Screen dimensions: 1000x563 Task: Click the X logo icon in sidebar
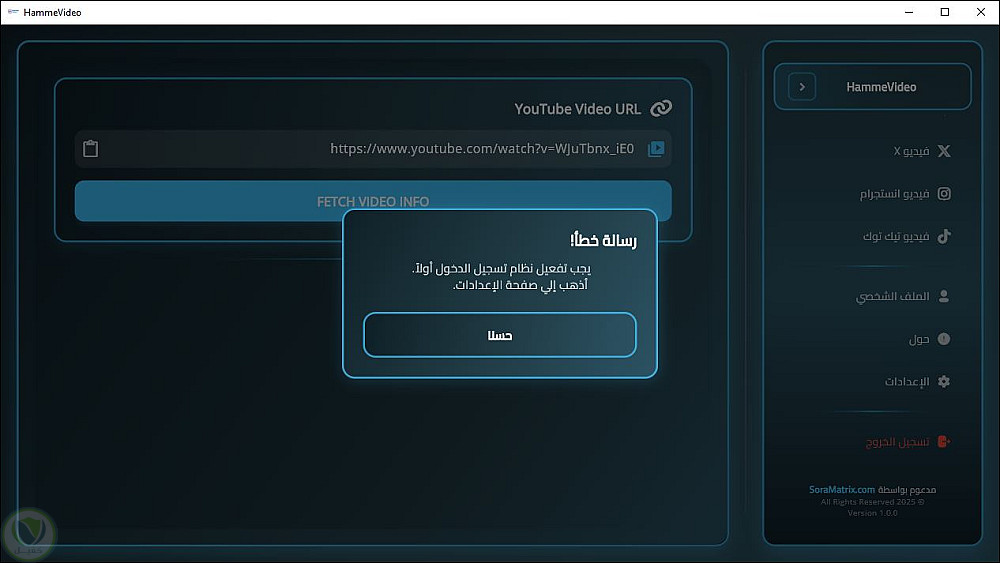(x=944, y=151)
